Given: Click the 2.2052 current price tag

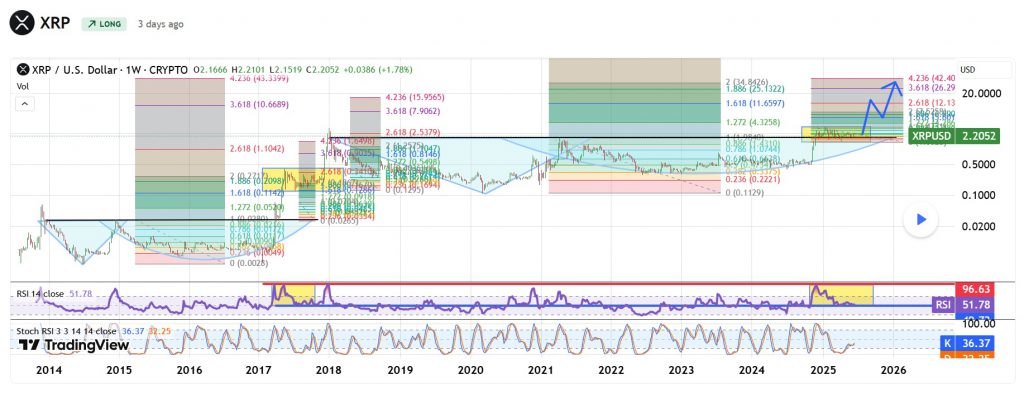Looking at the screenshot, I should (978, 136).
